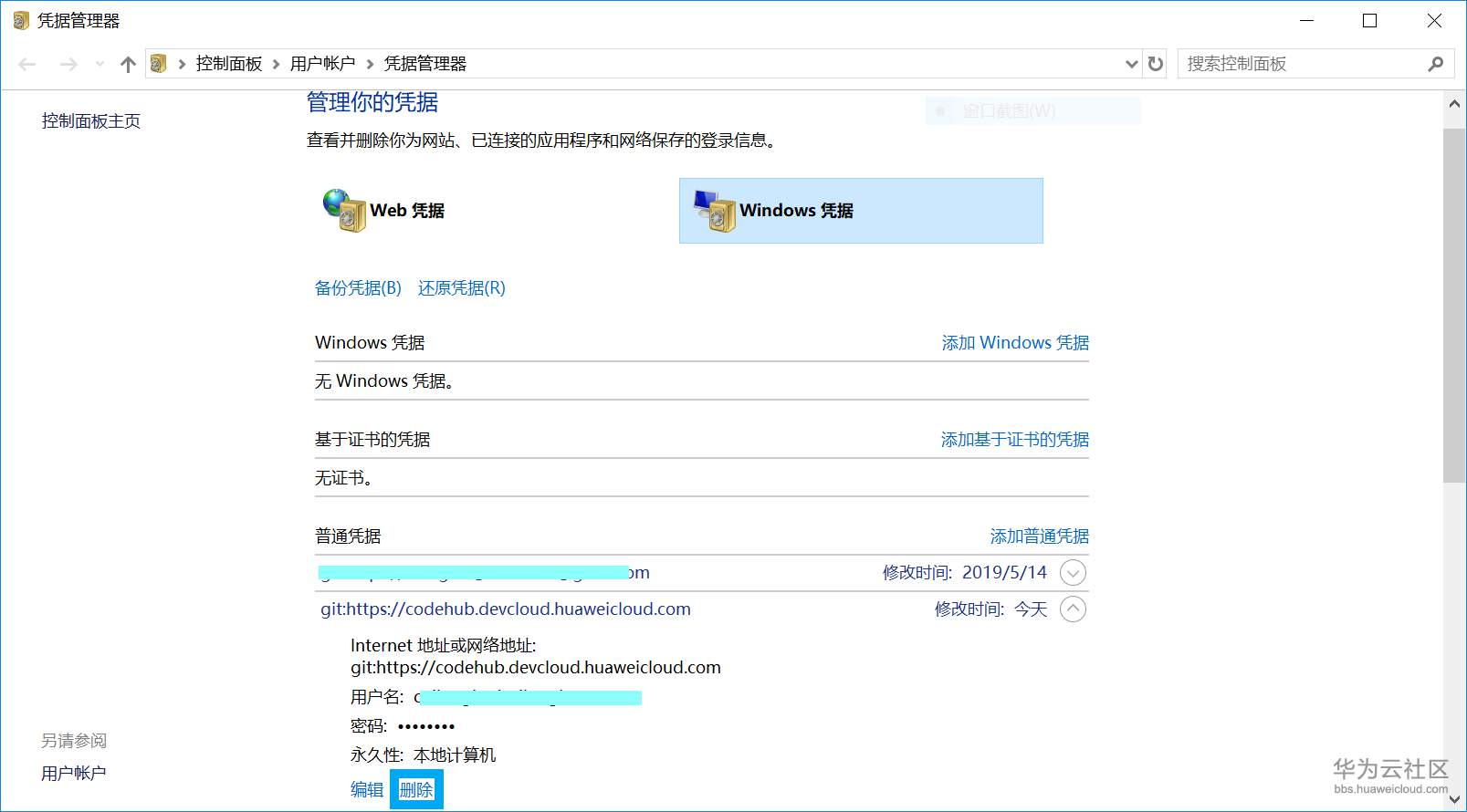
Task: Maximize the Credential Manager window
Action: [x=1370, y=21]
